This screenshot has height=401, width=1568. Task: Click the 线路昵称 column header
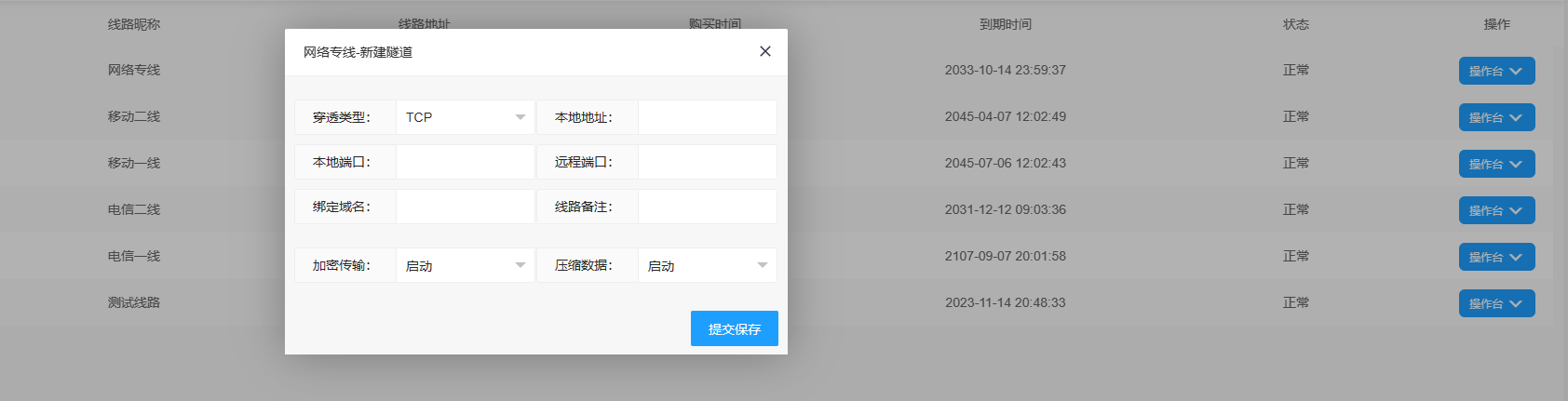[x=134, y=24]
